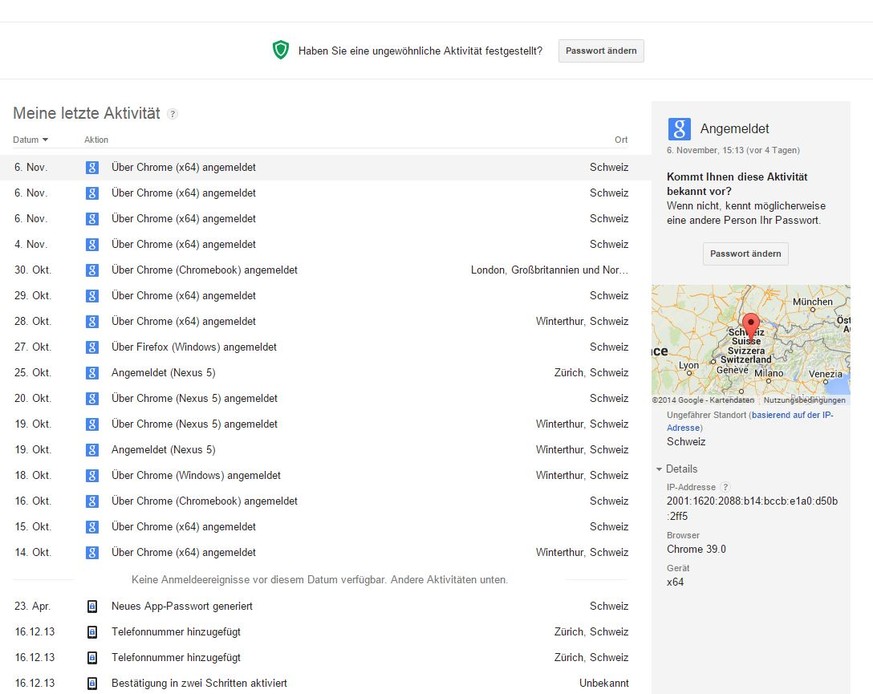This screenshot has height=694, width=873.
Task: Click Chrome 39.0 browser value
Action: point(697,549)
